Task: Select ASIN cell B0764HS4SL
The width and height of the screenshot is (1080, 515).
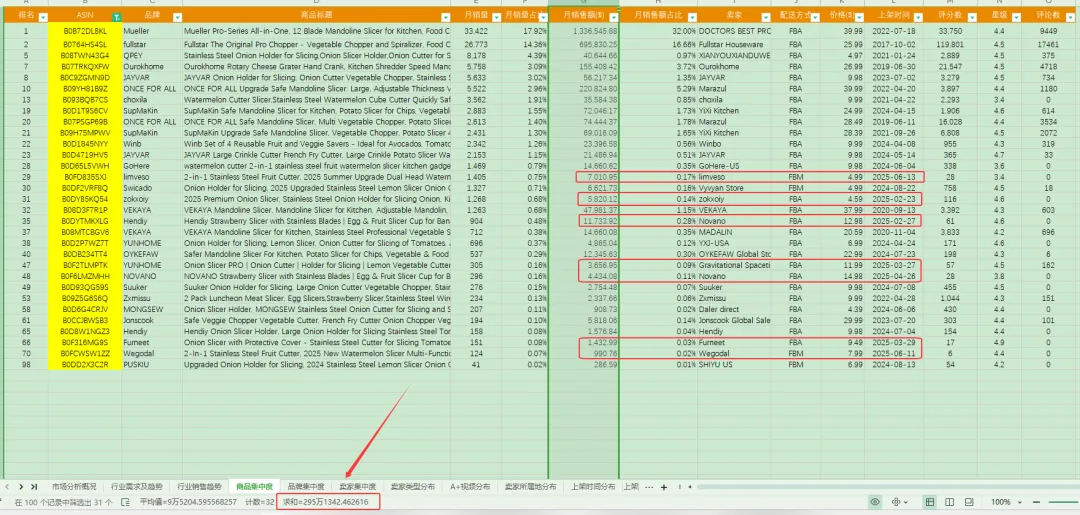Action: coord(85,44)
